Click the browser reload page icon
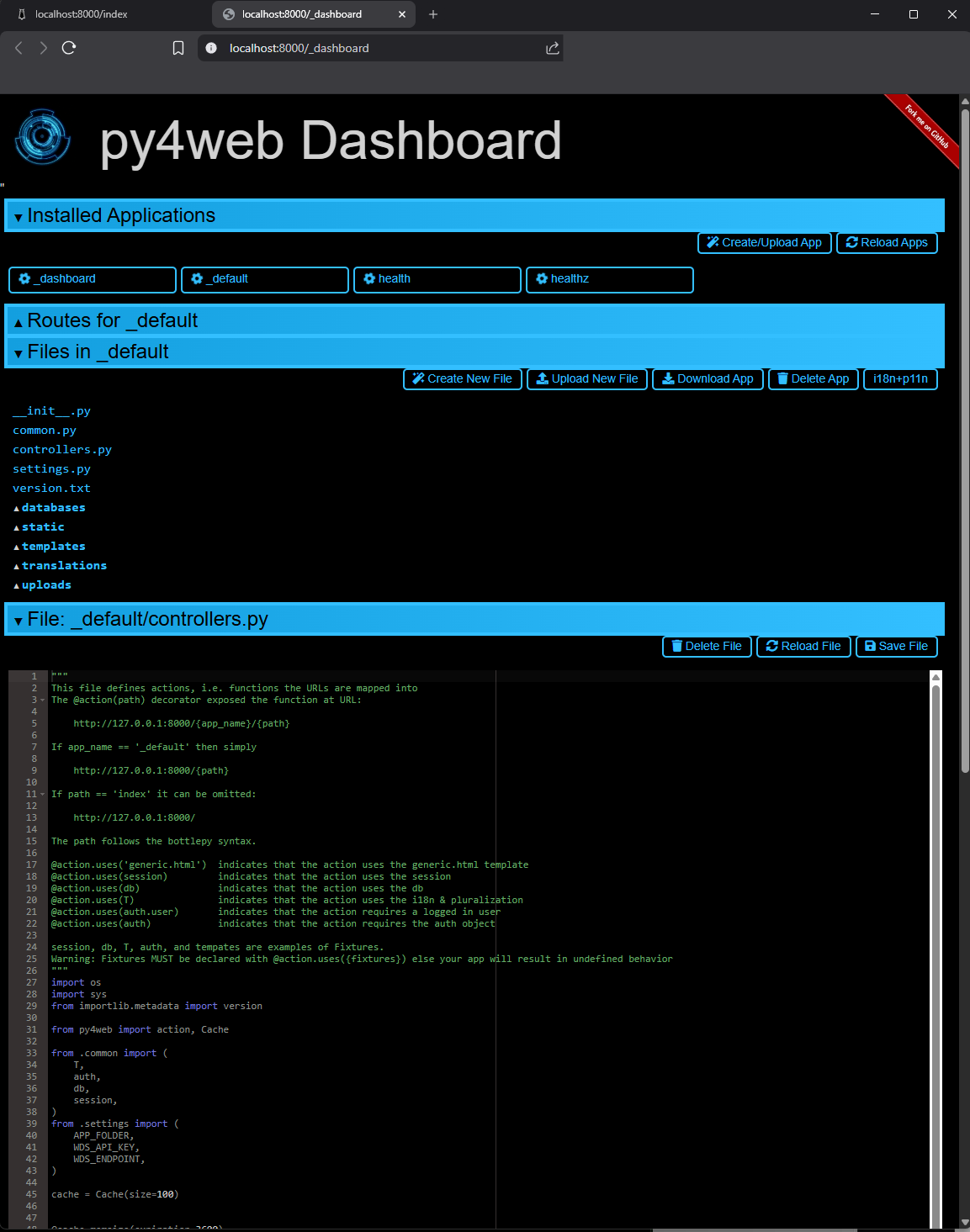The width and height of the screenshot is (970, 1232). pos(69,48)
